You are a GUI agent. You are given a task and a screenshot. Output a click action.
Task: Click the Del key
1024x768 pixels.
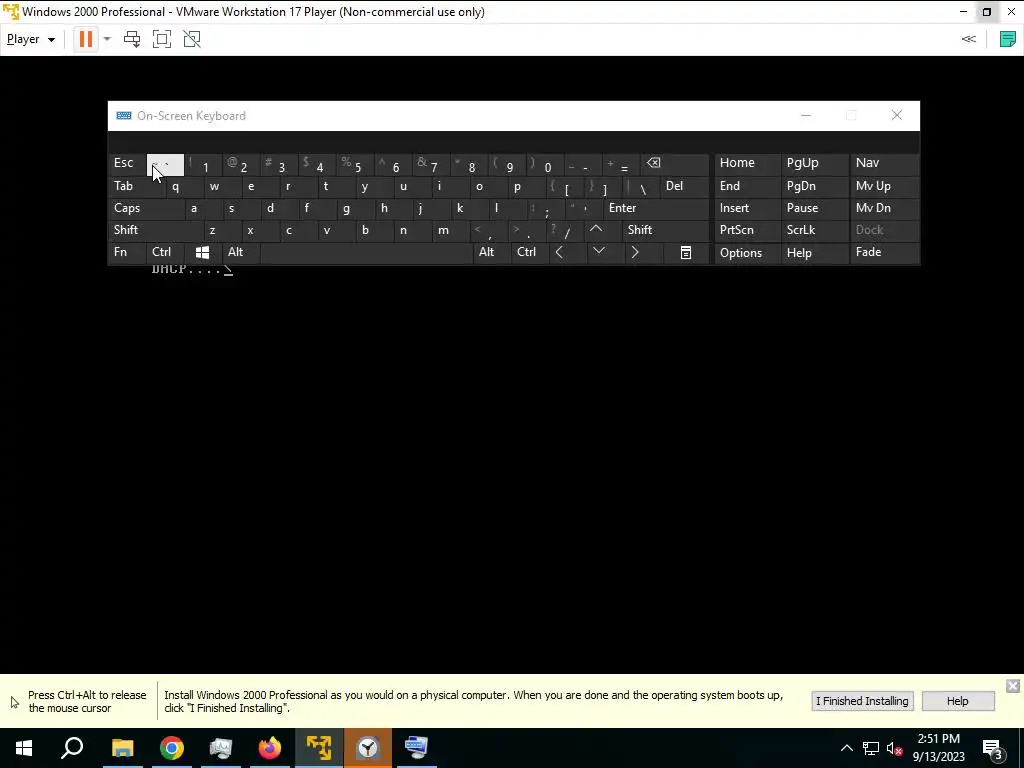pos(684,187)
